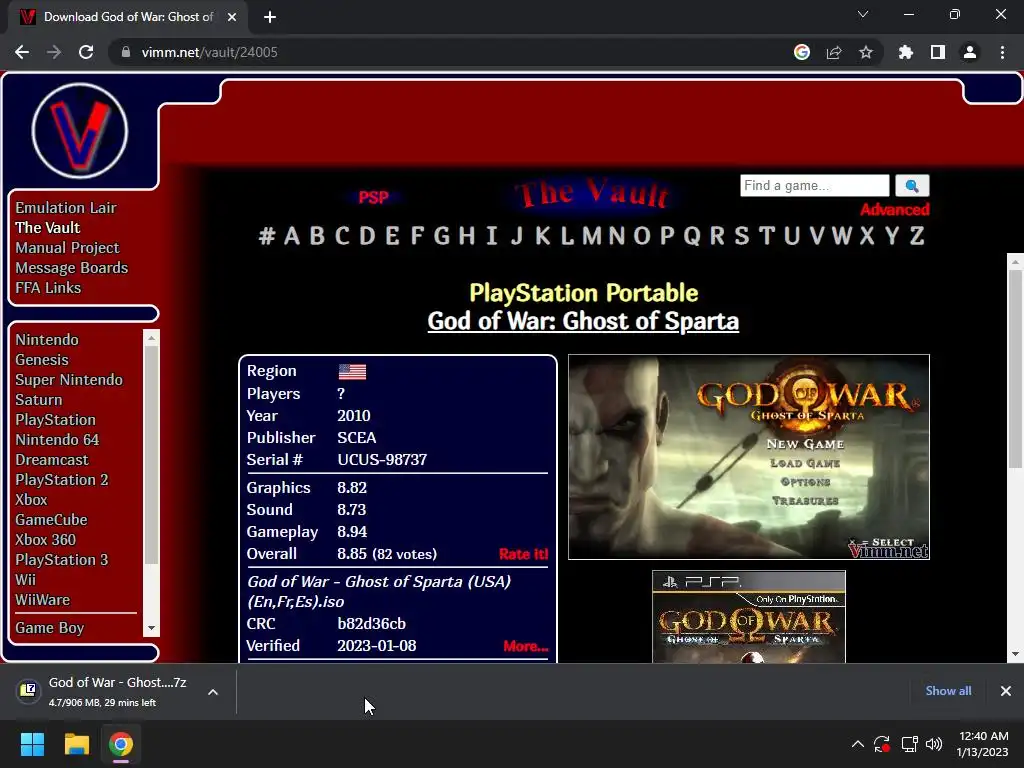The height and width of the screenshot is (768, 1024).
Task: Open the tab search chevron
Action: click(863, 14)
